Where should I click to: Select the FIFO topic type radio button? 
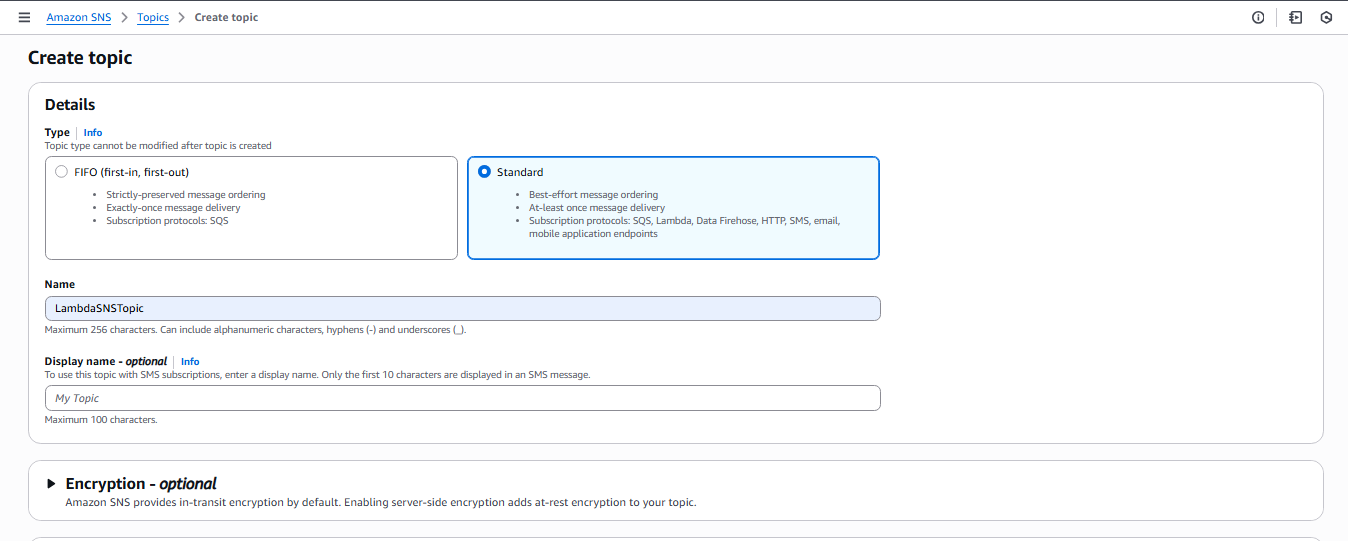62,172
